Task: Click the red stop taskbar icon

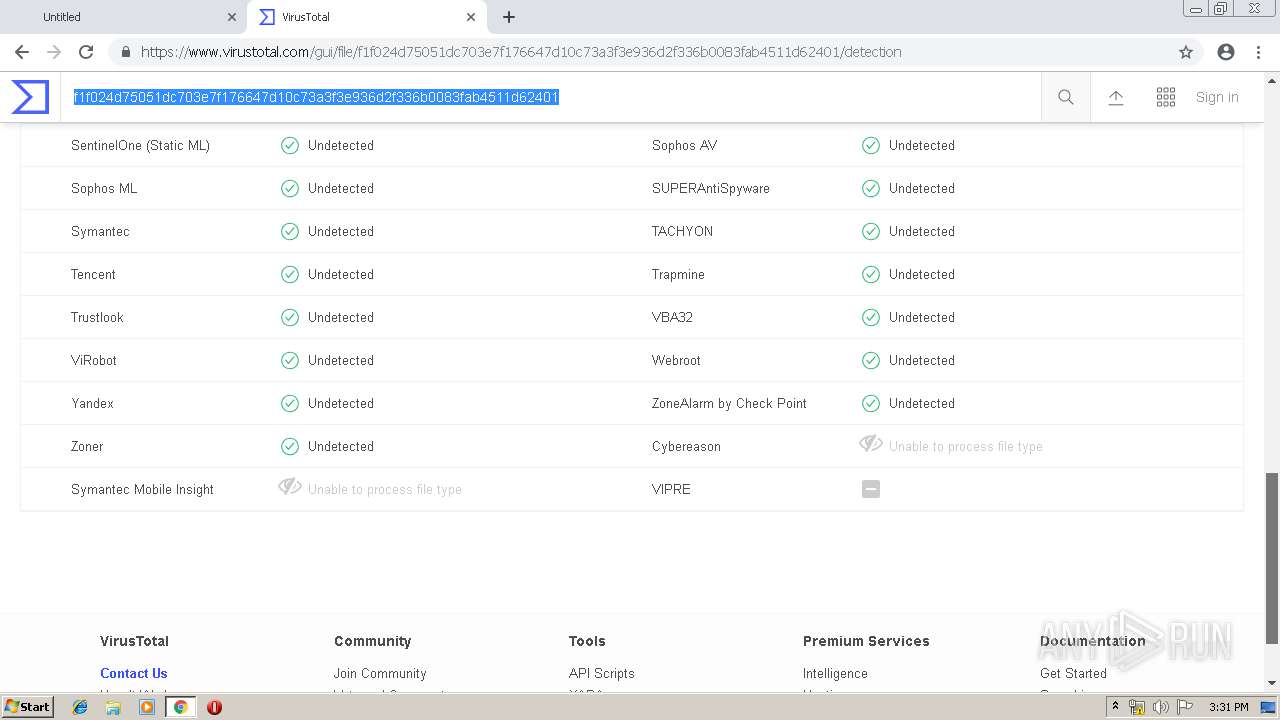Action: click(214, 707)
